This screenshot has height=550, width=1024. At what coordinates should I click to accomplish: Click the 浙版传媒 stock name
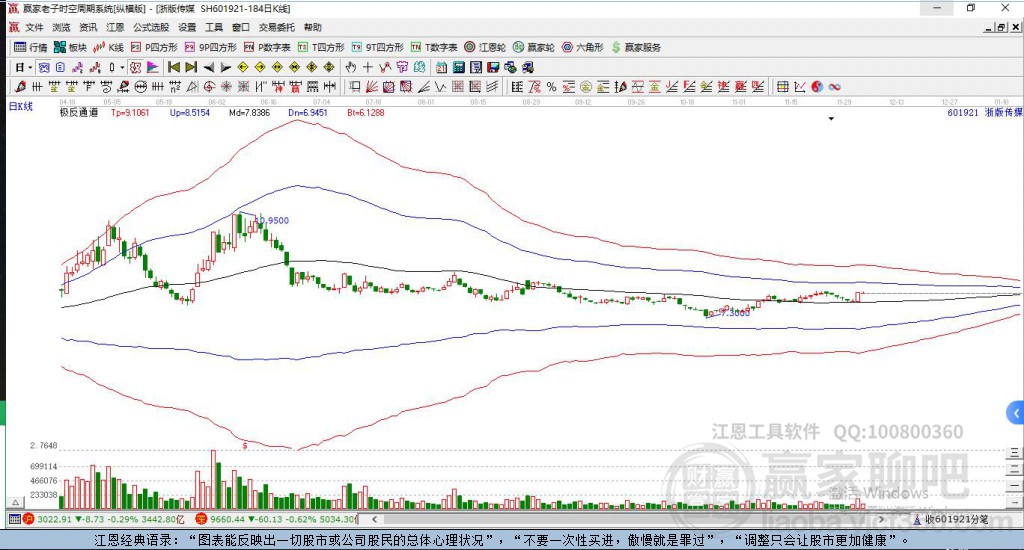click(1004, 112)
